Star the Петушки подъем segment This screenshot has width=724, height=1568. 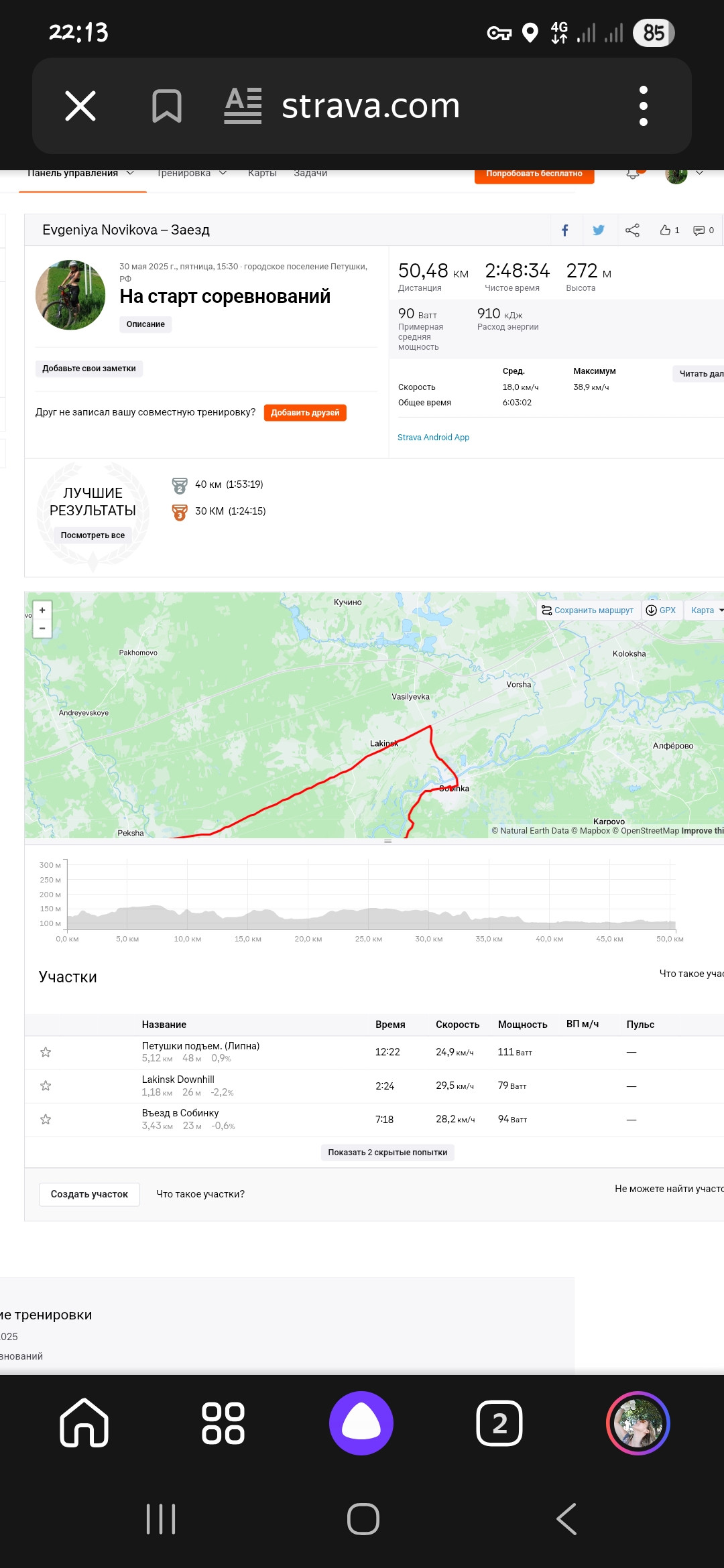(x=46, y=1052)
